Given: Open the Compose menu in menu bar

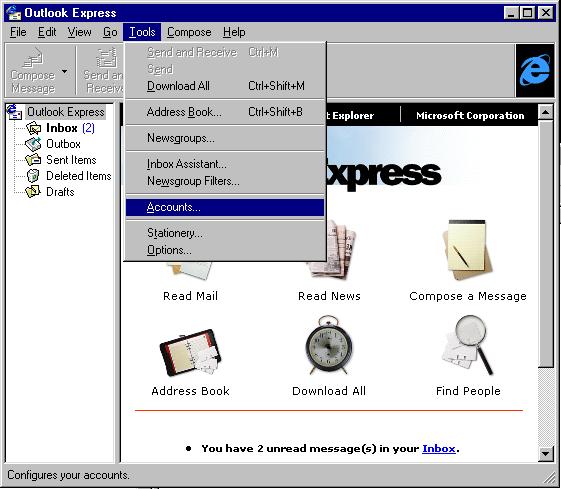Looking at the screenshot, I should click(x=189, y=32).
